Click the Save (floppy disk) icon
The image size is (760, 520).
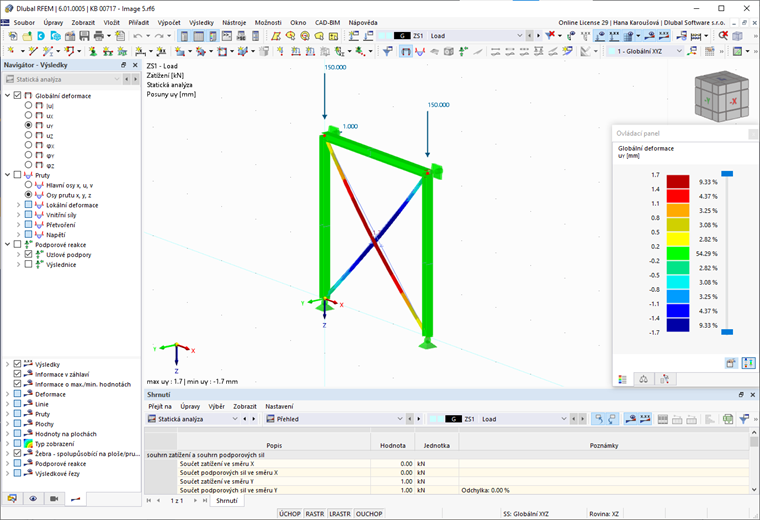(x=84, y=36)
